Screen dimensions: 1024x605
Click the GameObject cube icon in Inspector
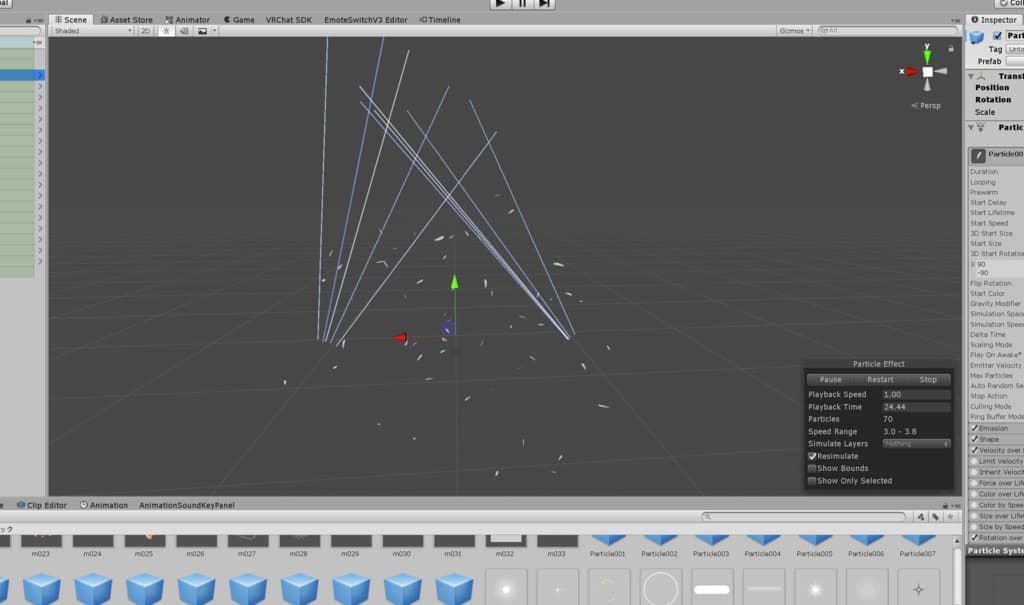(x=977, y=37)
